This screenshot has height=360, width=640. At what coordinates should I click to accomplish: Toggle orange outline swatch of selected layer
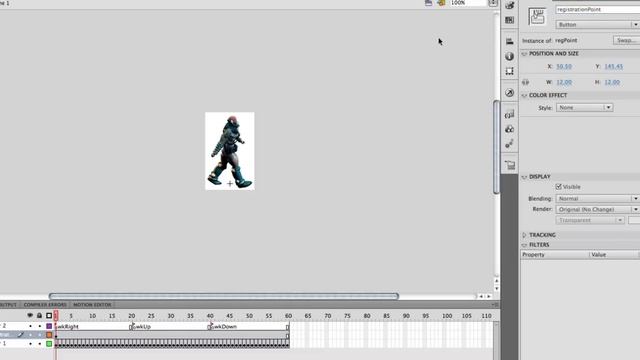point(49,335)
